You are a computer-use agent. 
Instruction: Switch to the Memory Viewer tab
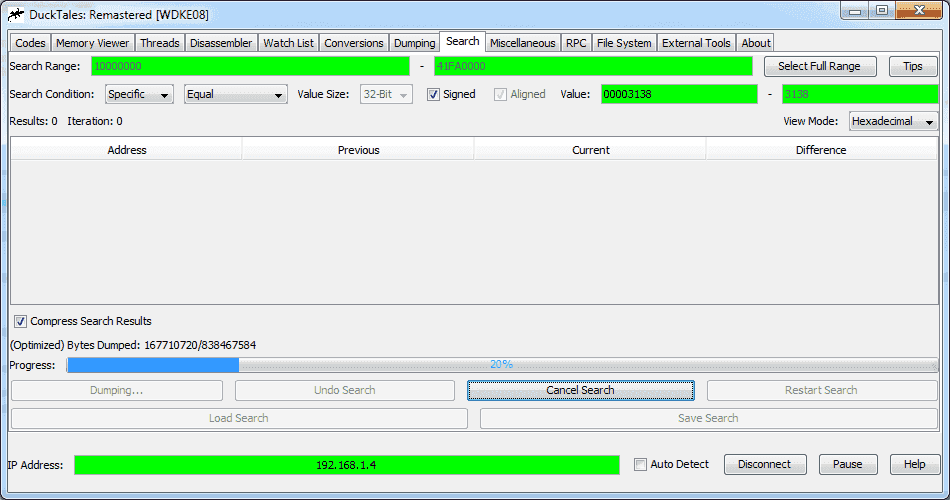pos(93,43)
